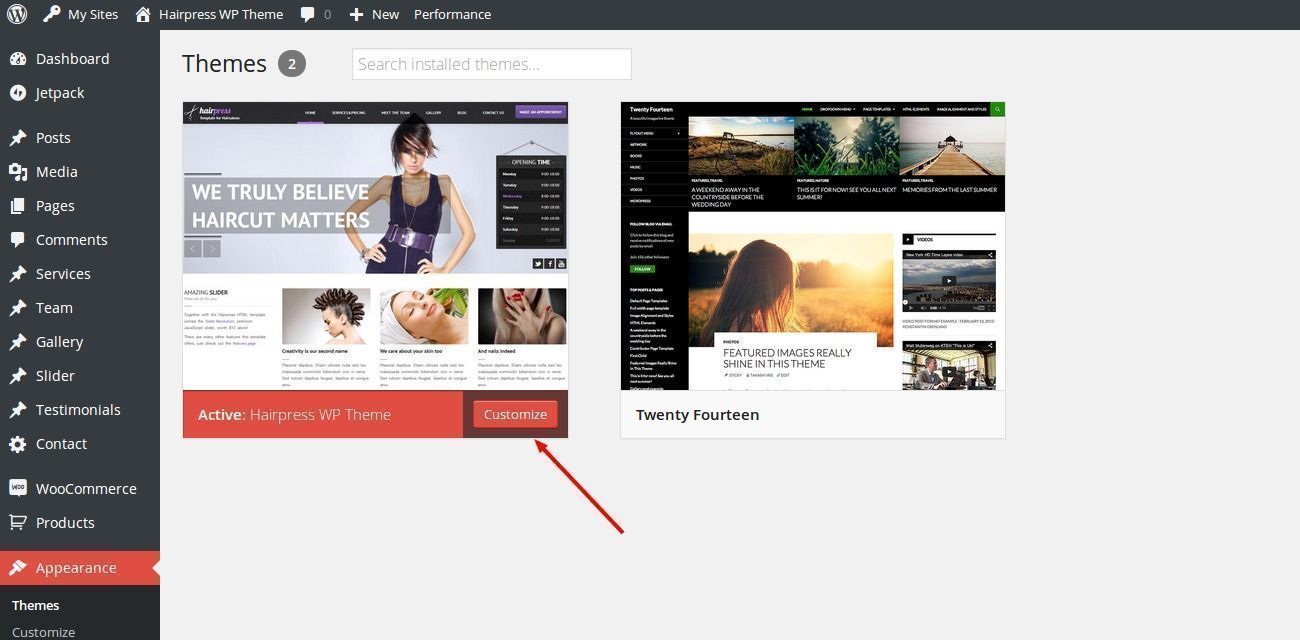Open the Posts menu label

click(53, 138)
